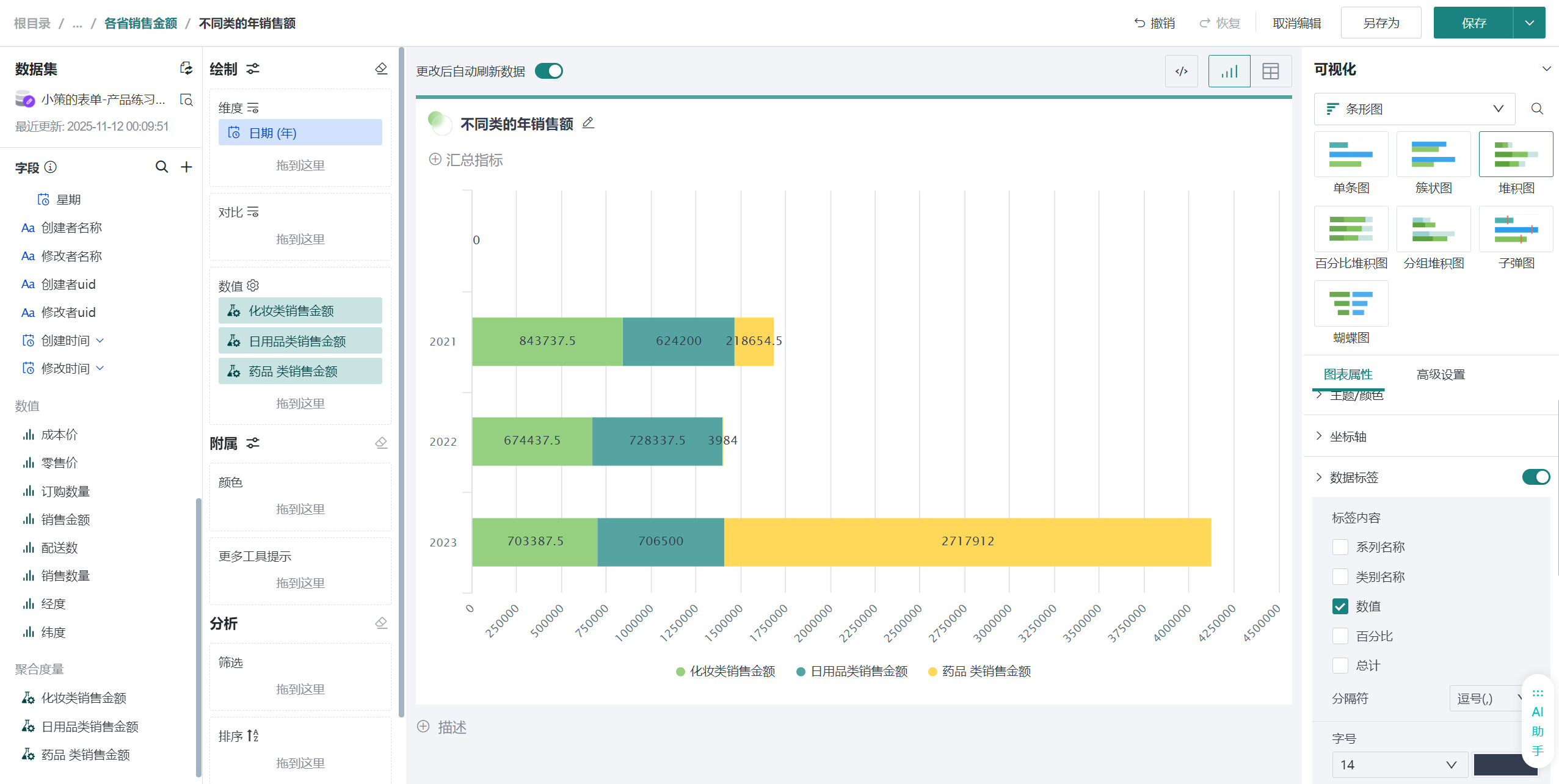Image resolution: width=1559 pixels, height=784 pixels.
Task: Switch to table view icon
Action: click(x=1270, y=71)
